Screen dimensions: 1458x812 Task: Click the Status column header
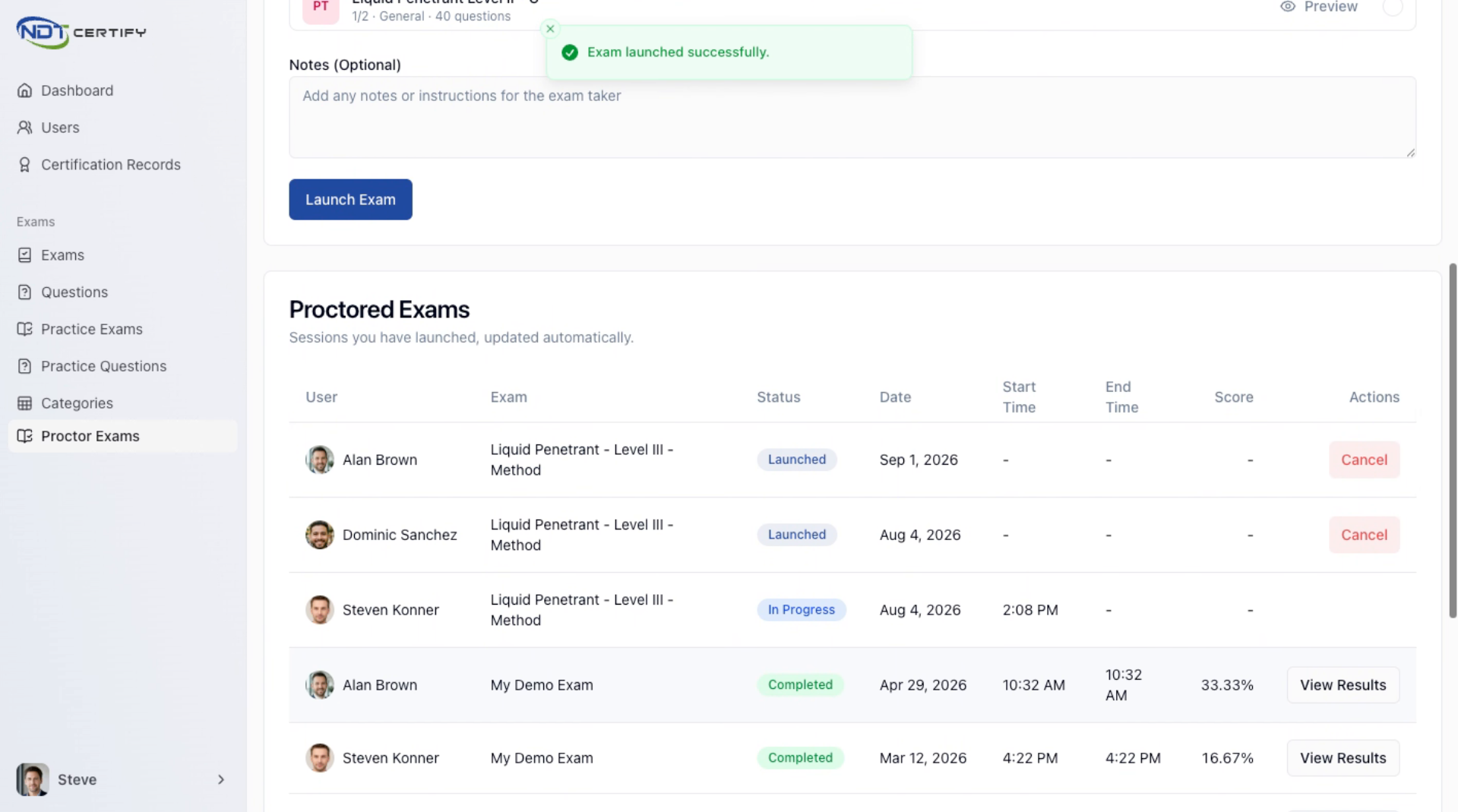click(778, 397)
